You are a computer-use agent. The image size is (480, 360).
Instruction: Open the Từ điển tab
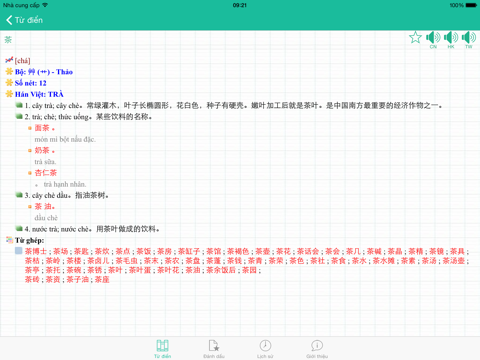(162, 349)
